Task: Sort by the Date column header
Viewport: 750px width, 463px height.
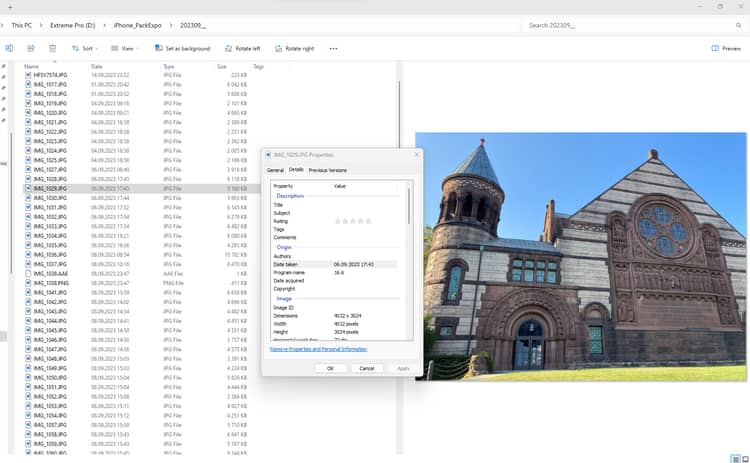Action: click(97, 66)
